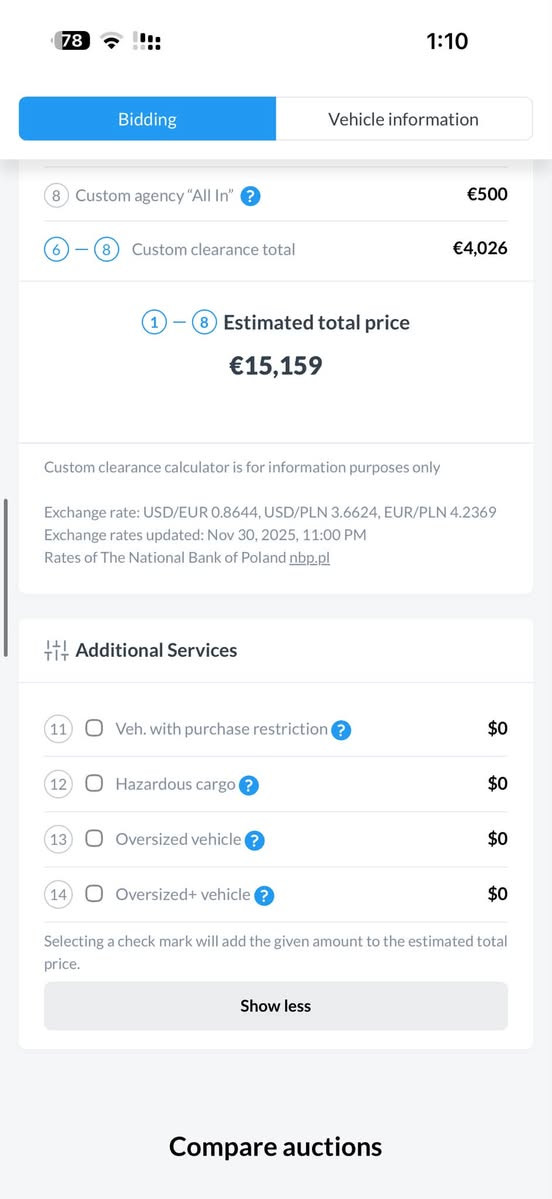Switch to the Bidding tab
The width and height of the screenshot is (552, 1199).
coord(148,119)
